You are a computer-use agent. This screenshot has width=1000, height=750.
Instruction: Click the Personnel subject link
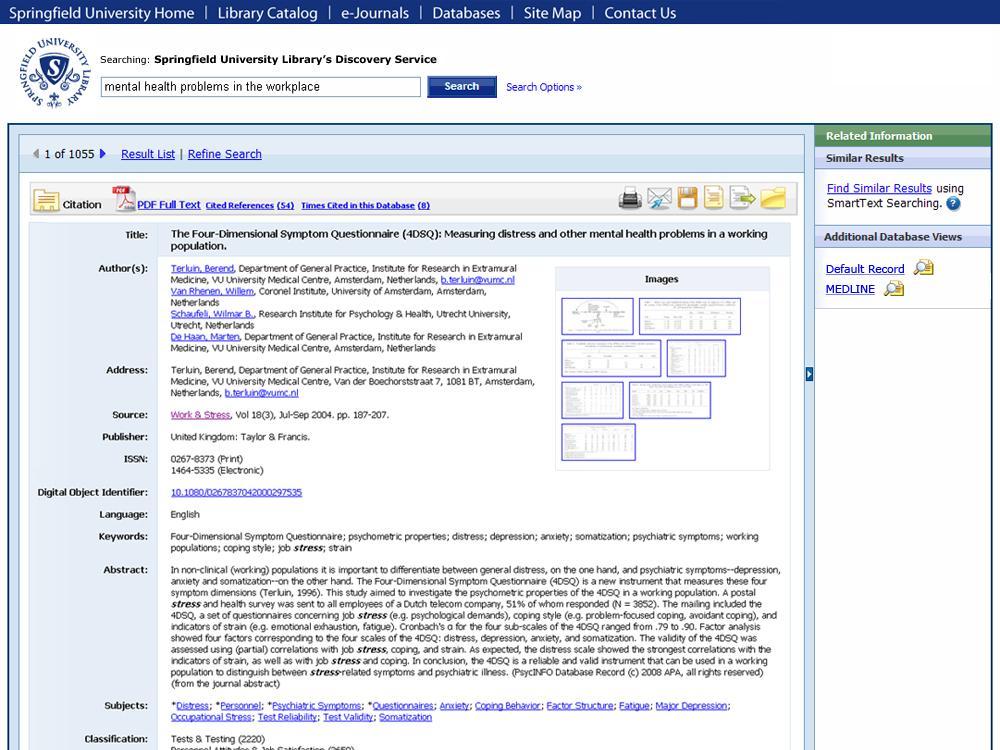[x=240, y=705]
